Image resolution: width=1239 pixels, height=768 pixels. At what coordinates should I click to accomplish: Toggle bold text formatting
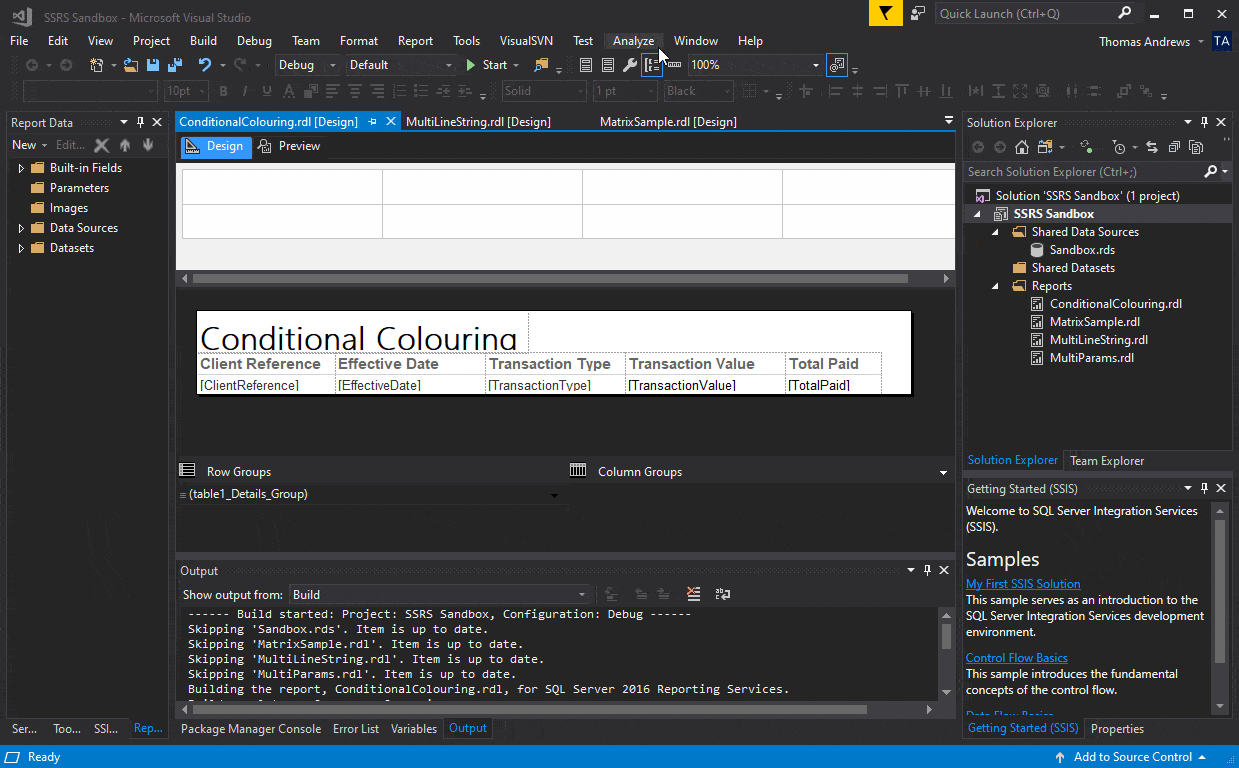click(223, 91)
